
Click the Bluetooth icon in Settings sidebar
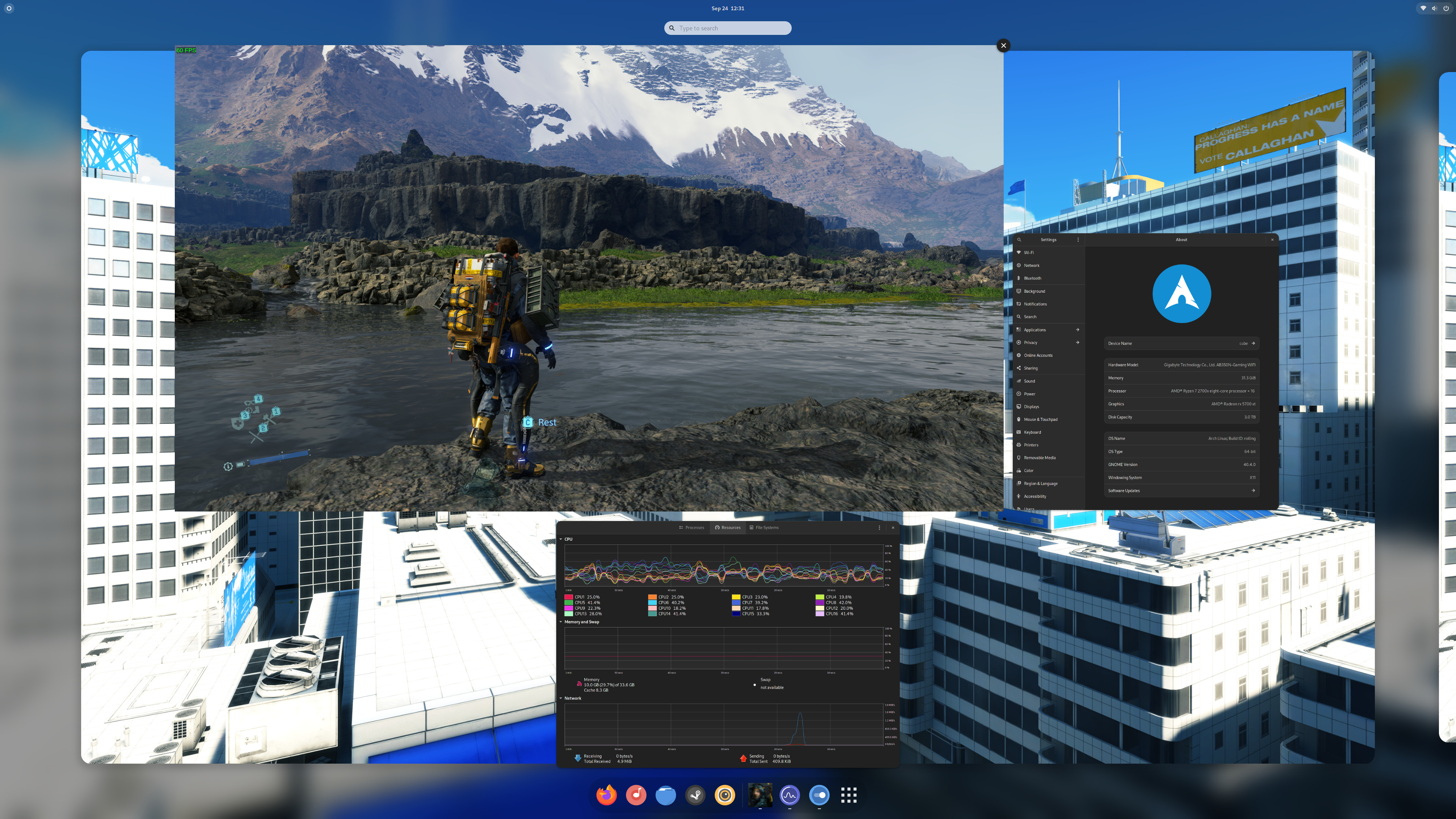coord(1018,278)
